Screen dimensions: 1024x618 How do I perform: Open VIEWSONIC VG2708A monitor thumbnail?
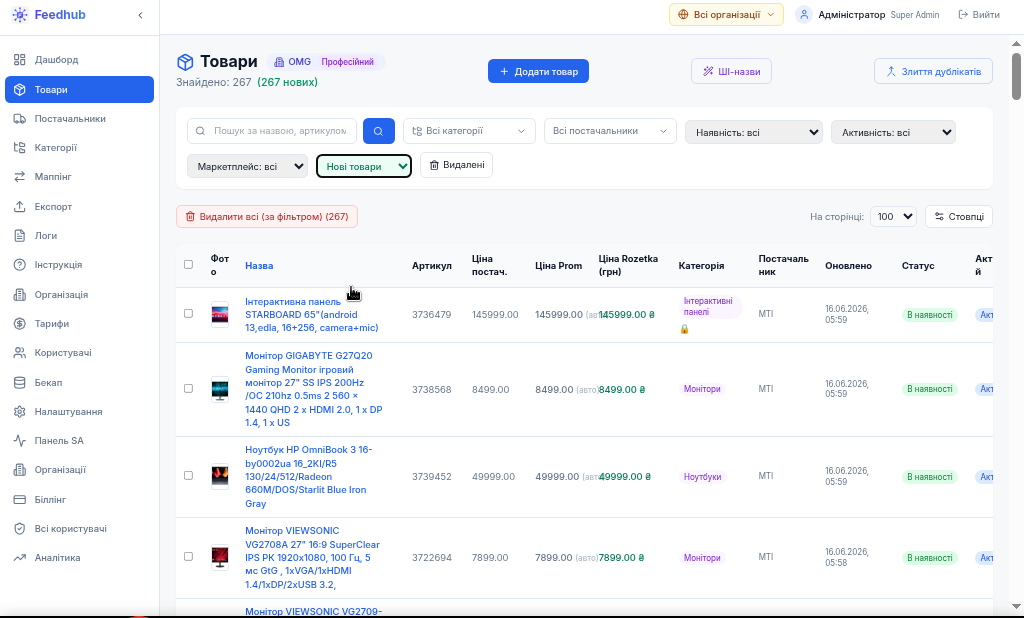click(x=220, y=557)
